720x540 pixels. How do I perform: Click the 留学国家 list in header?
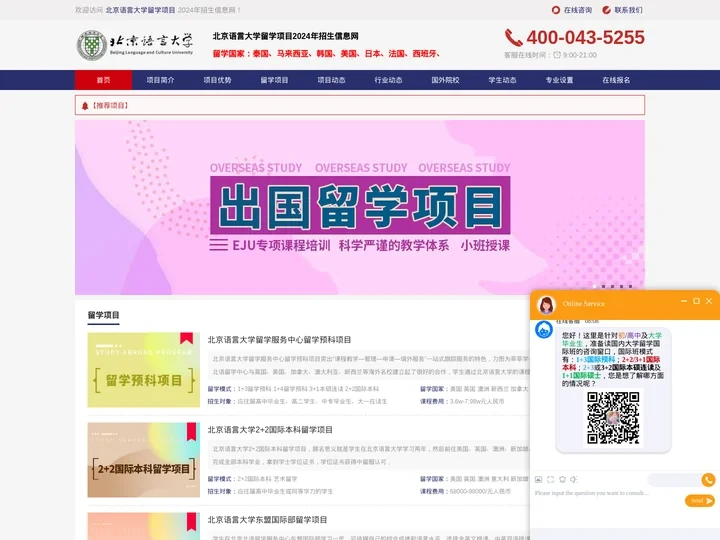point(326,54)
